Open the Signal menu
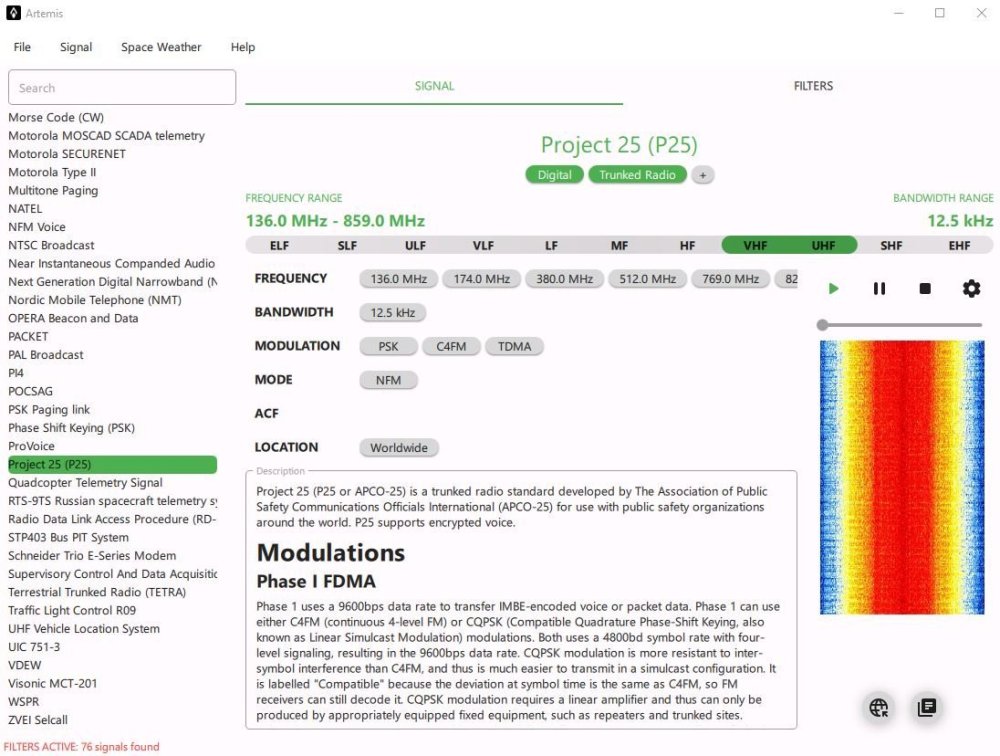The width and height of the screenshot is (1000, 756). (x=76, y=47)
